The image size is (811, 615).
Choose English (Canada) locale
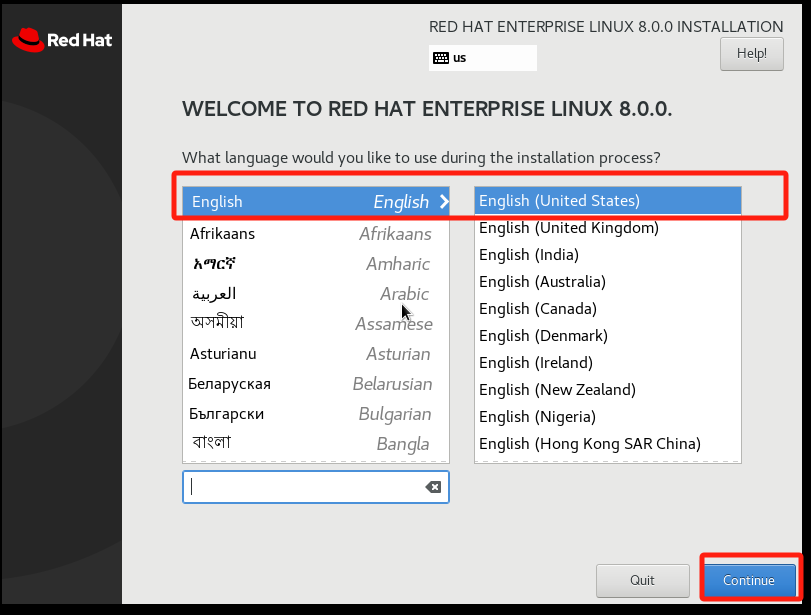(608, 308)
